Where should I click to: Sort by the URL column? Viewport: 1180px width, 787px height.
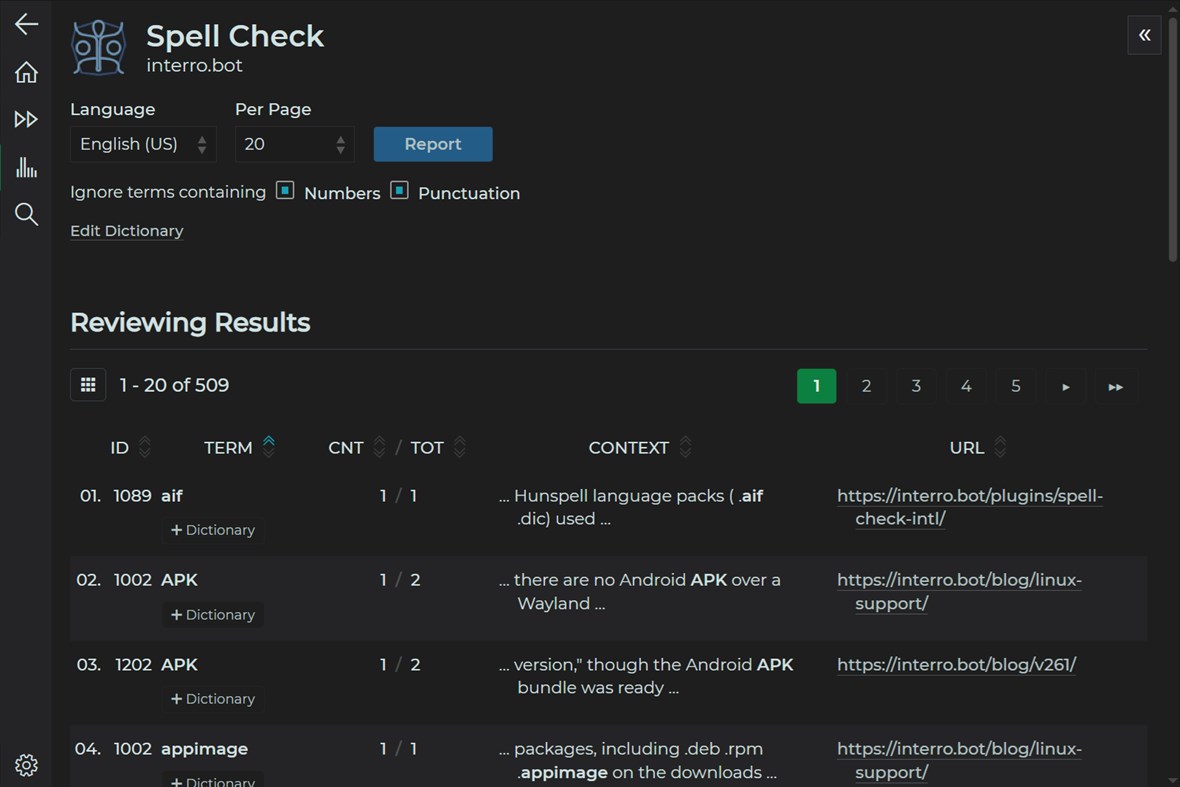(x=999, y=447)
